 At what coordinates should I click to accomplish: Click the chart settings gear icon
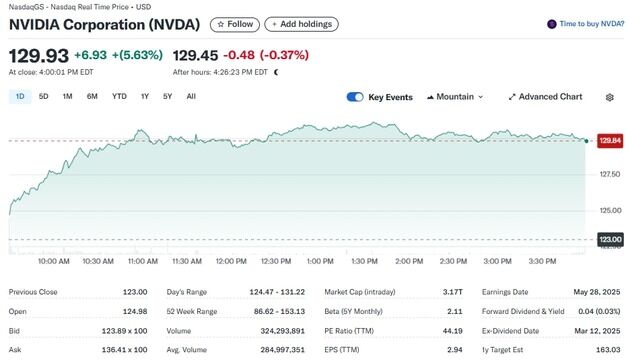(610, 97)
